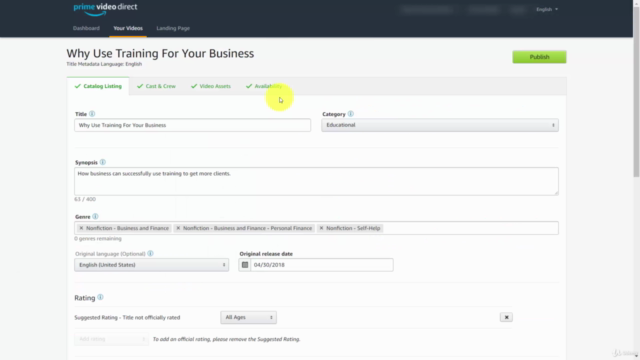Remove the Personal Finance genre tag
Screen dimensions: 640x360
pos(178,228)
